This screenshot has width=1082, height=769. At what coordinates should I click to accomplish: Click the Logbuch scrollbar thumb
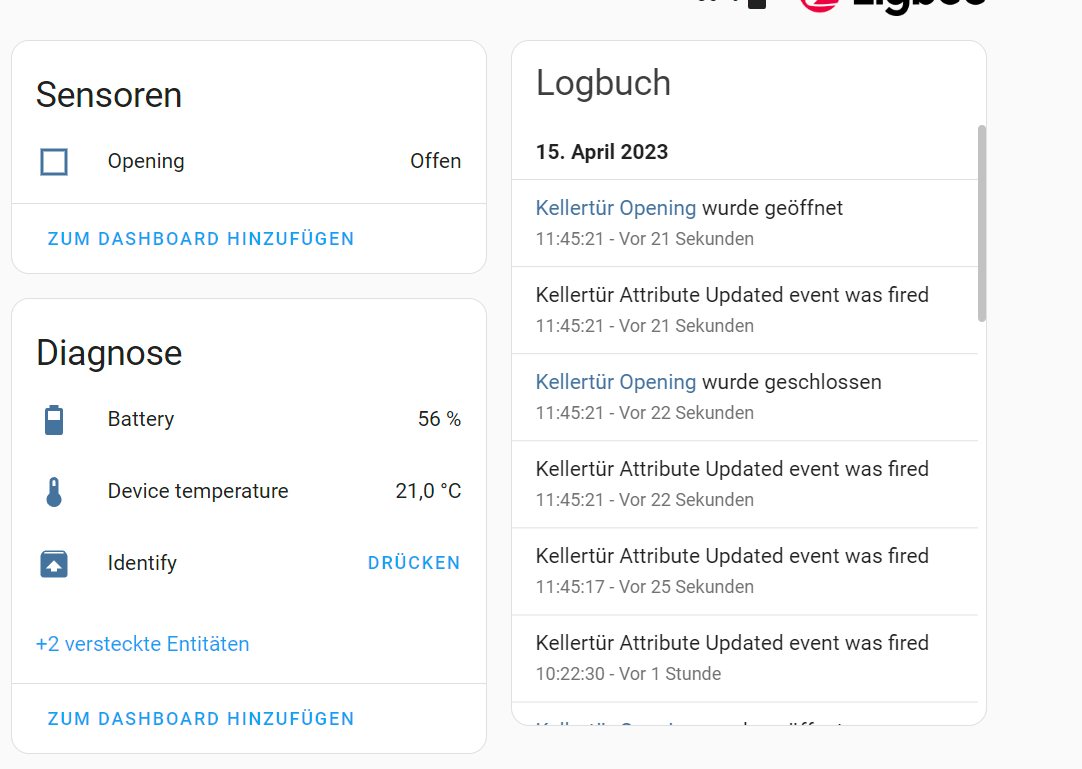(981, 222)
